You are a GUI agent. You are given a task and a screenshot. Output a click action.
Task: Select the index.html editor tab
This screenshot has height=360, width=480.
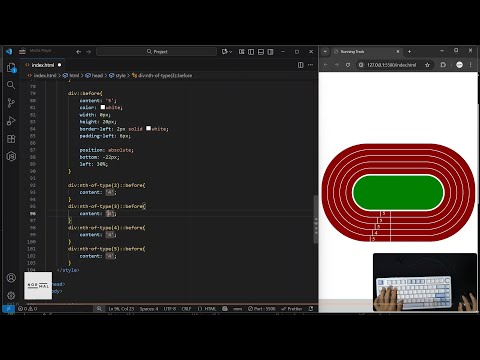43,65
